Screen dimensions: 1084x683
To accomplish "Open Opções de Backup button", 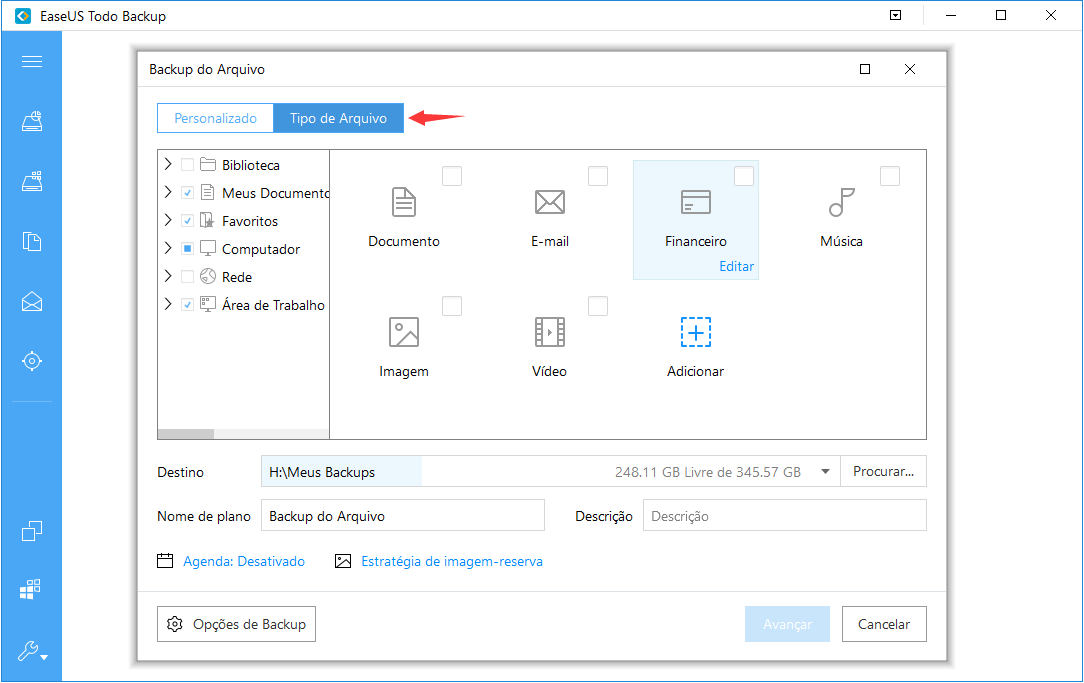I will [x=236, y=624].
